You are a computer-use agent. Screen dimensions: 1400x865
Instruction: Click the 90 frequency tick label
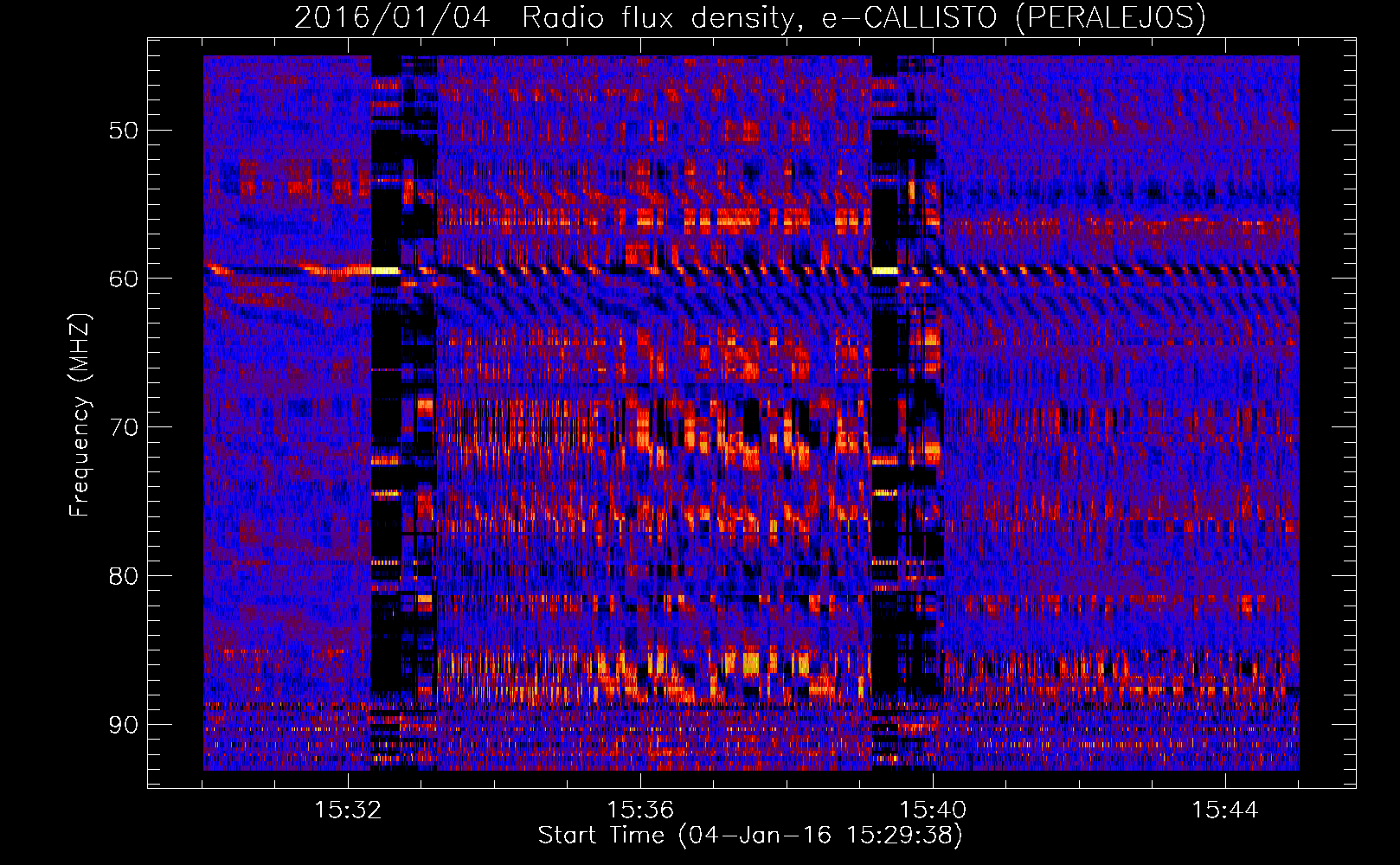[124, 724]
